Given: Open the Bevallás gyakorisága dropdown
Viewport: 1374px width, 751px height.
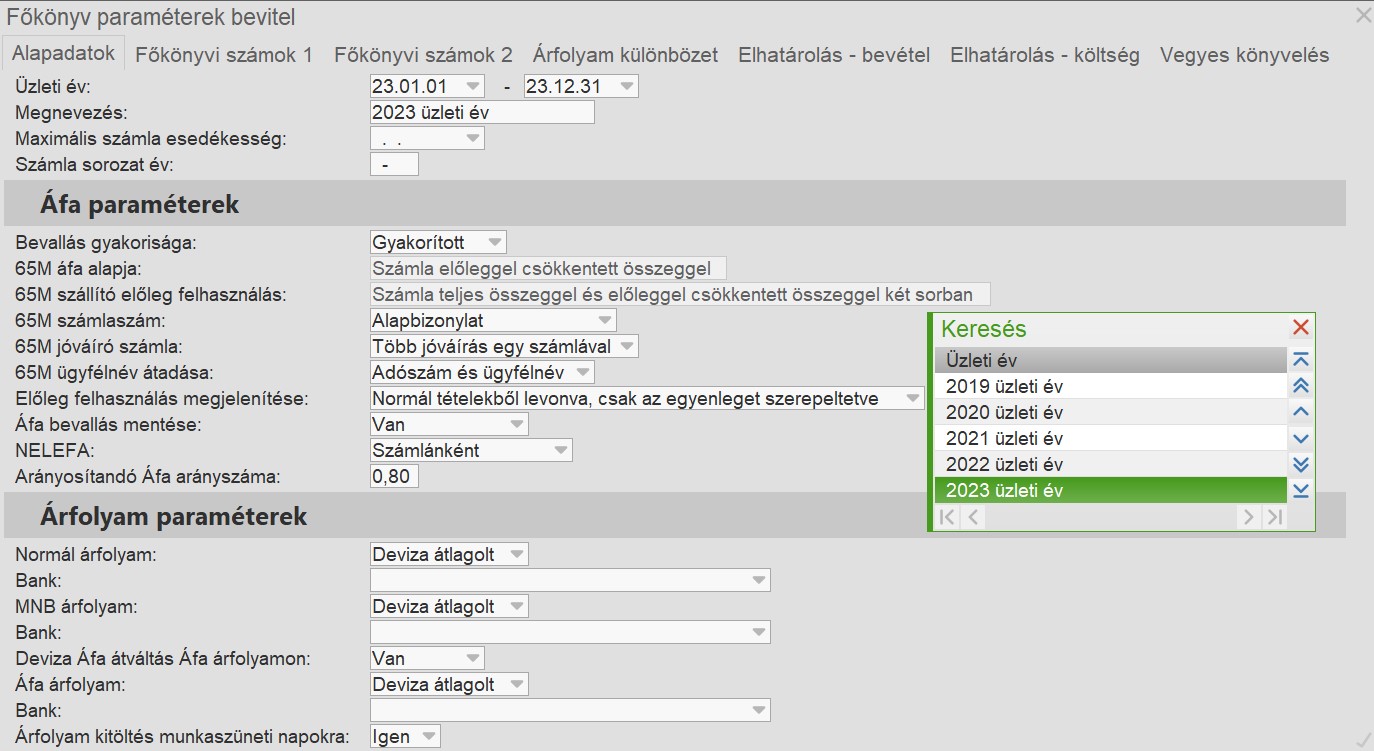Looking at the screenshot, I should 494,242.
